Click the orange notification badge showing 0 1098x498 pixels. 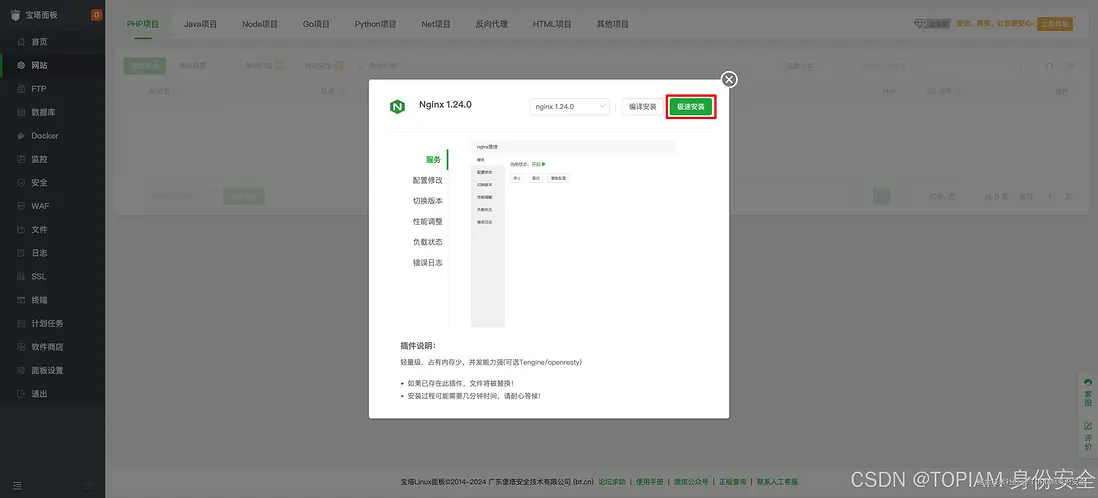(96, 15)
